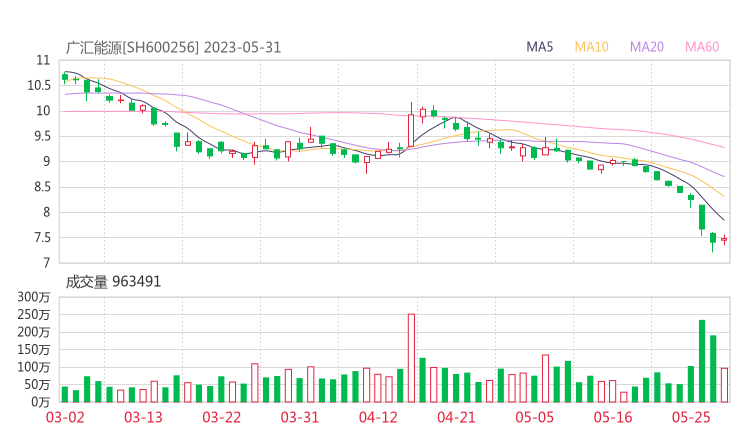This screenshot has height=440, width=740.
Task: Click the 250万 volume axis label
Action: tap(34, 314)
